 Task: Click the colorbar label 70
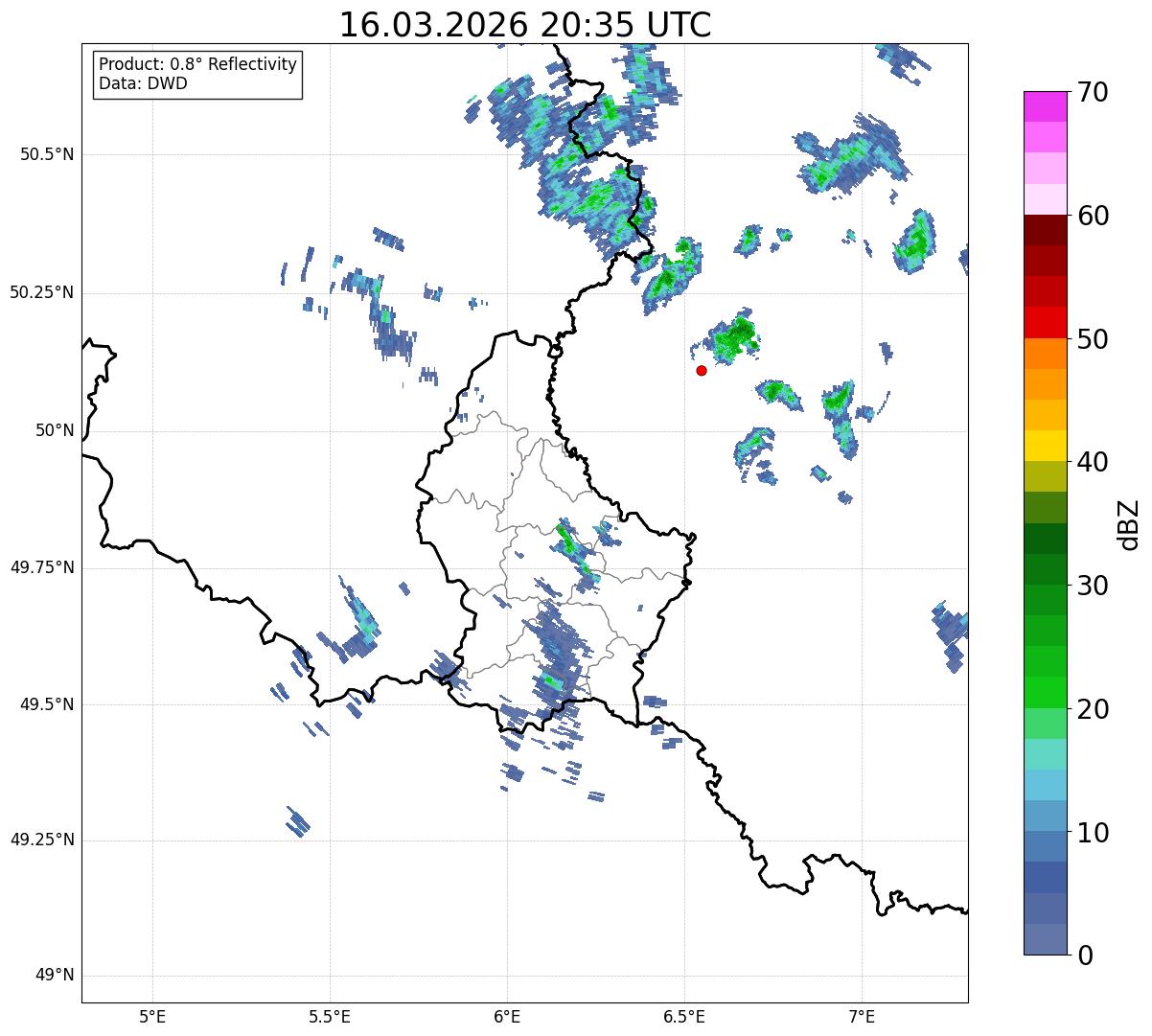point(1093,92)
